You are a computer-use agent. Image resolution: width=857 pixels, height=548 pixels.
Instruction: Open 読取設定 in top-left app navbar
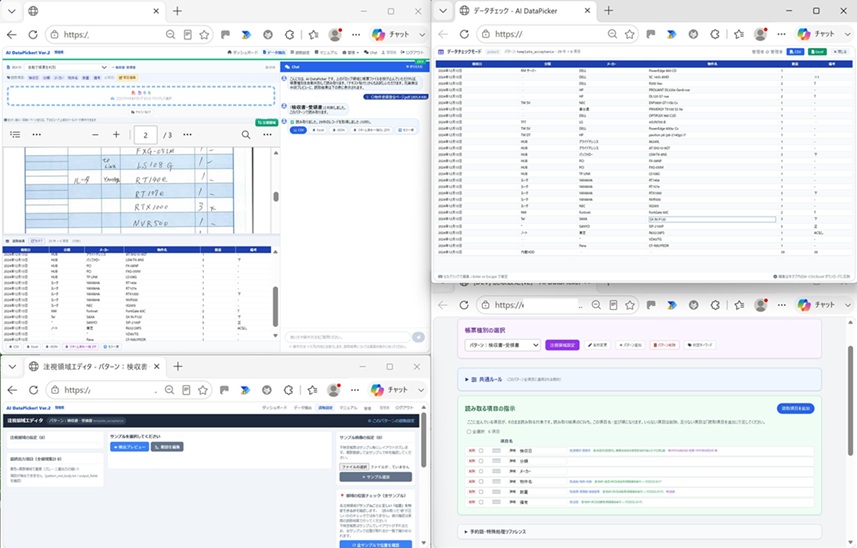[x=300, y=52]
